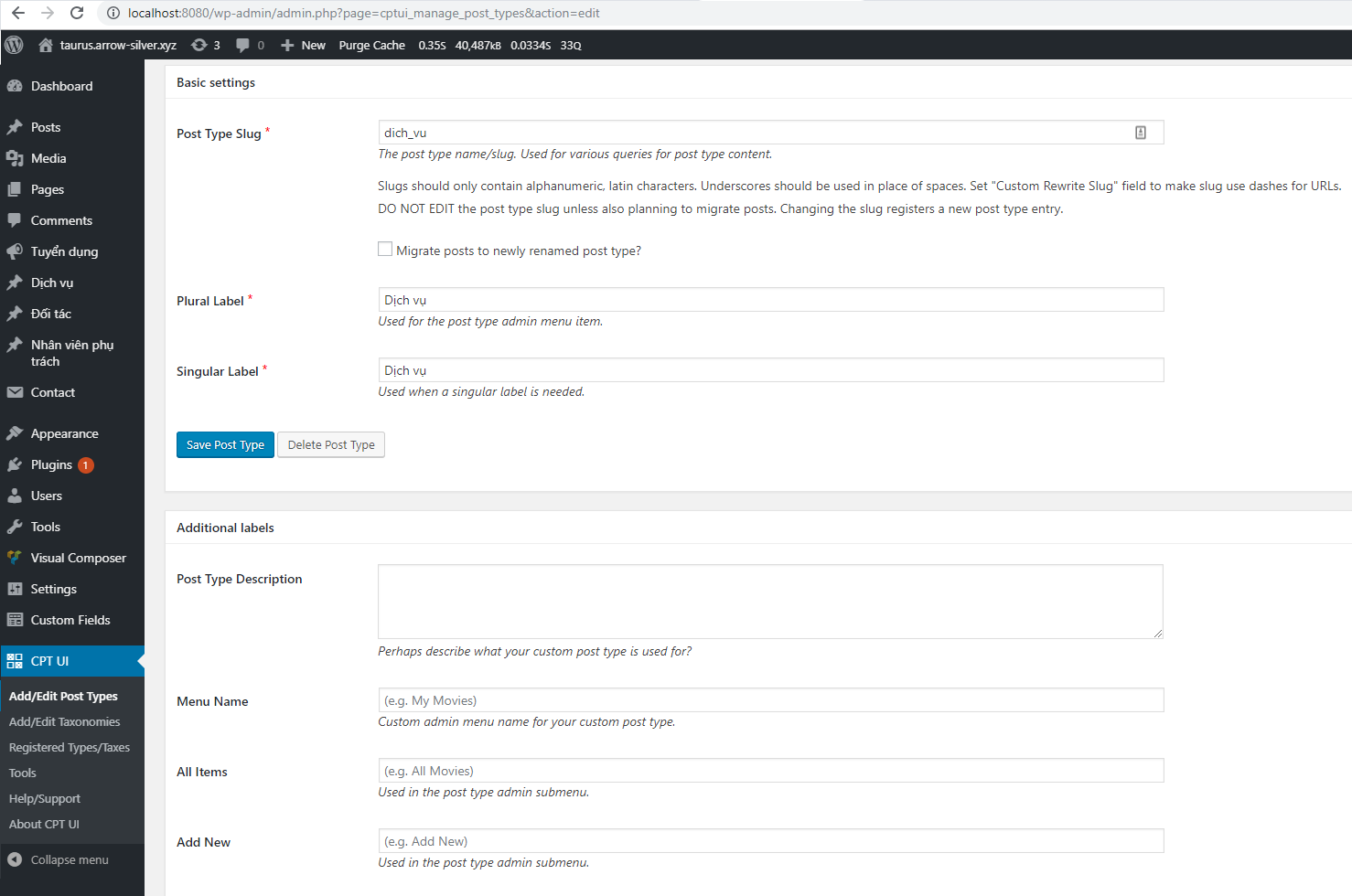The image size is (1352, 896).
Task: Open the comments bubble icon in admin bar
Action: coord(242,45)
